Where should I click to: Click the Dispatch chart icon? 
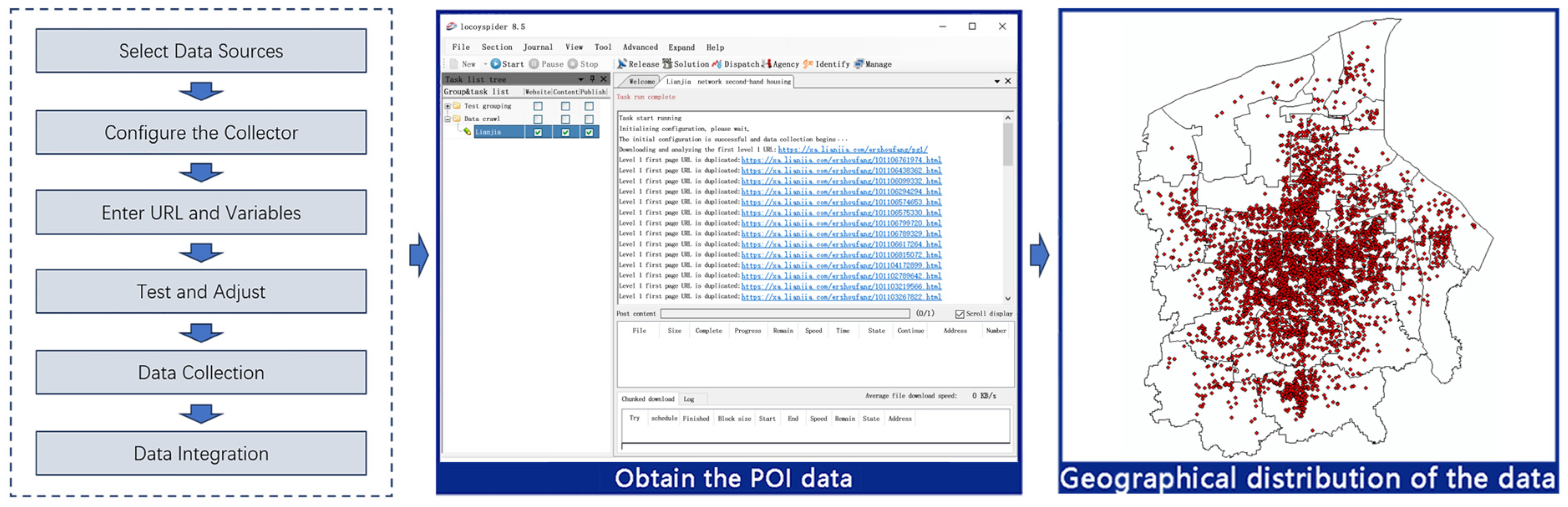point(716,64)
